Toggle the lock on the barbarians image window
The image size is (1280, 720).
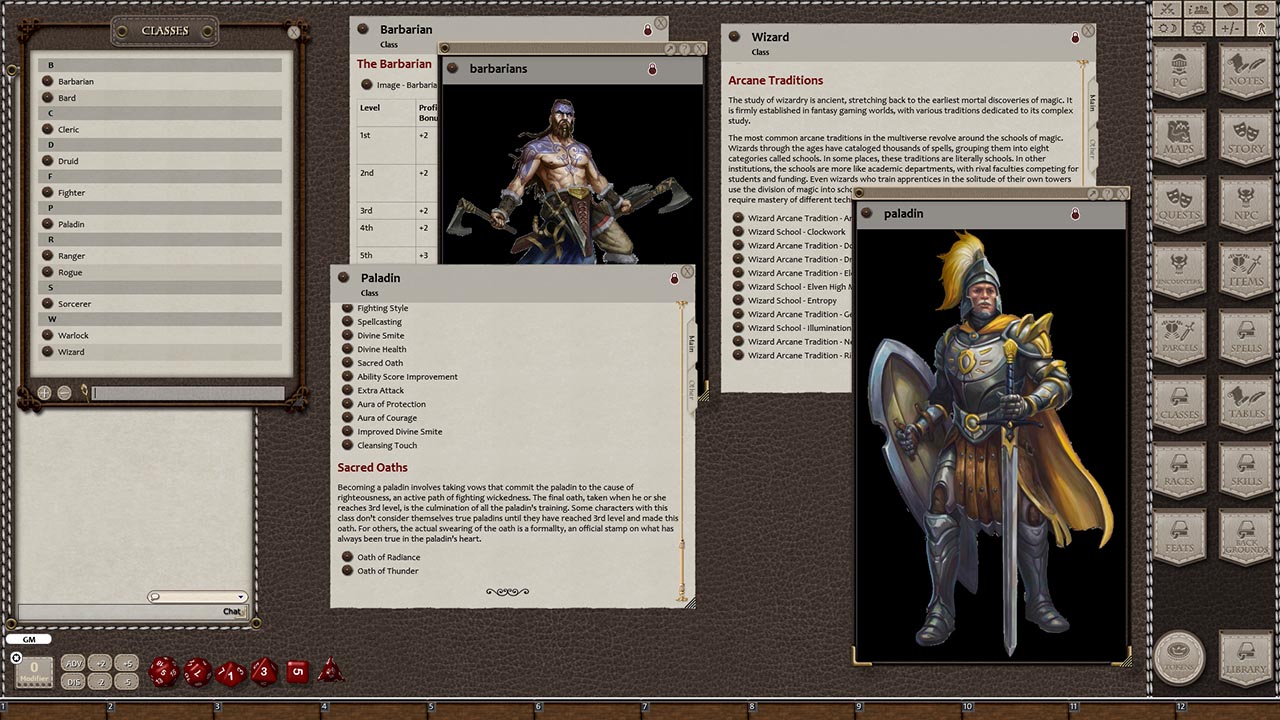(x=652, y=69)
